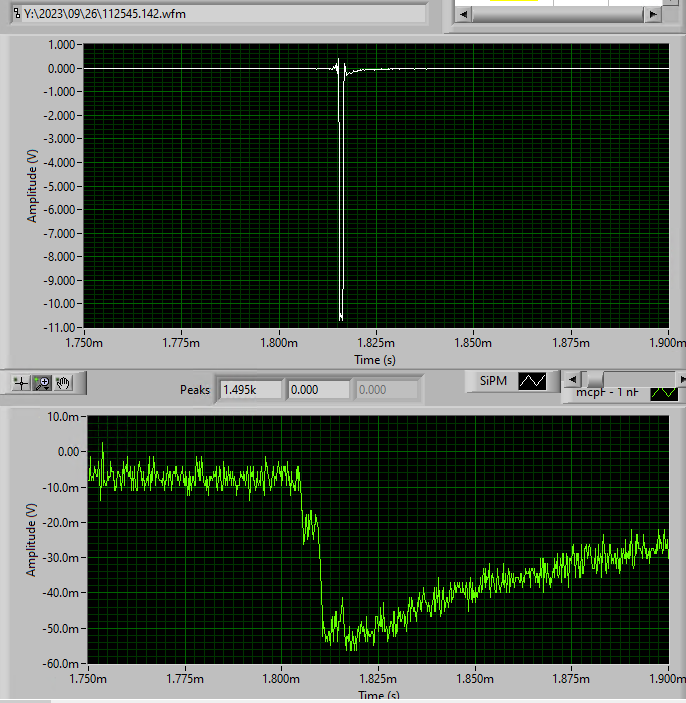Click the greyed-out Peaks 0.000 field
Image resolution: width=686 pixels, height=703 pixels.
tap(386, 390)
